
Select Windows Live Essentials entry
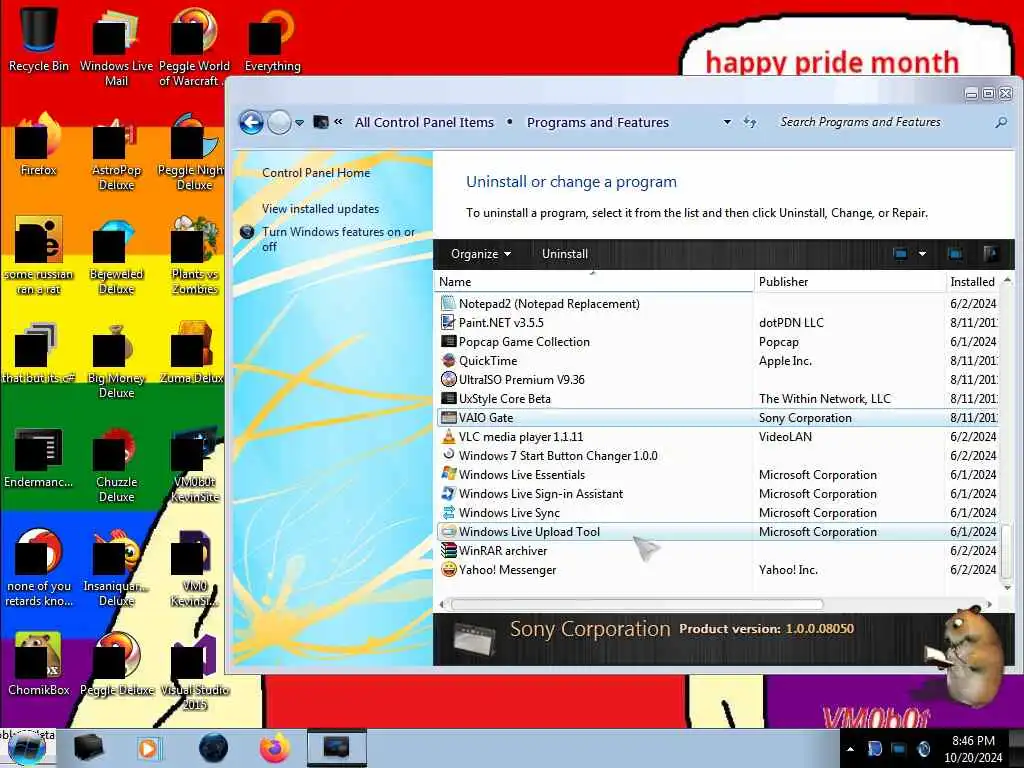point(717,475)
